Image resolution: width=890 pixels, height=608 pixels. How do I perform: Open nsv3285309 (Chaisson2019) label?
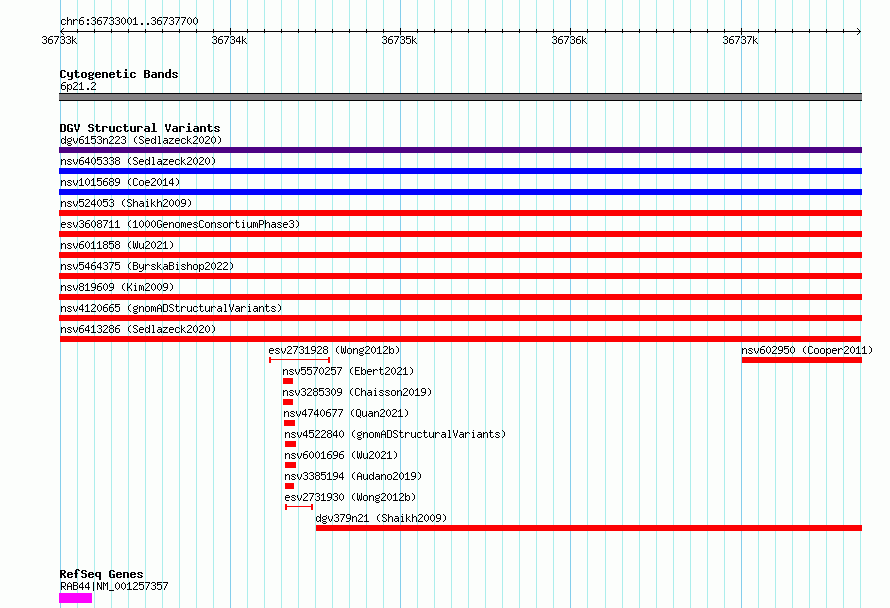[x=357, y=392]
